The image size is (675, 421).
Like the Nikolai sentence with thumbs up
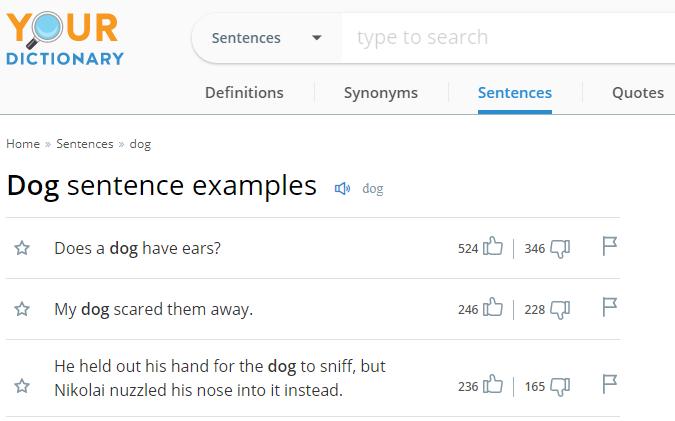[492, 385]
